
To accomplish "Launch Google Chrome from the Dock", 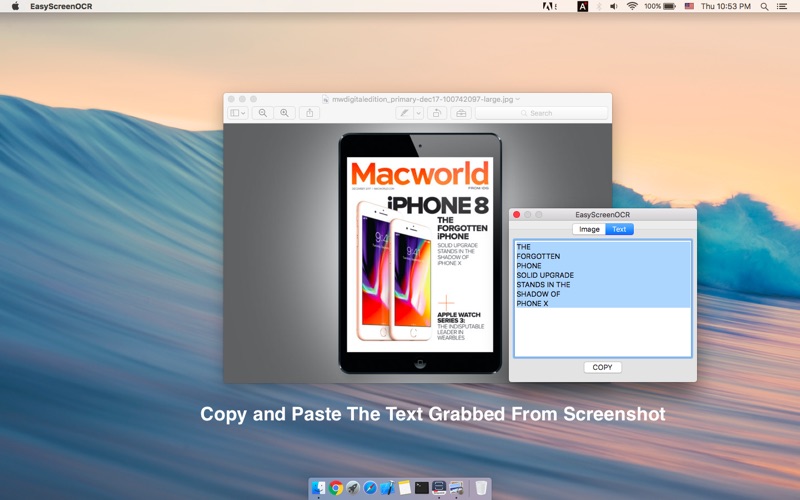I will tap(336, 488).
